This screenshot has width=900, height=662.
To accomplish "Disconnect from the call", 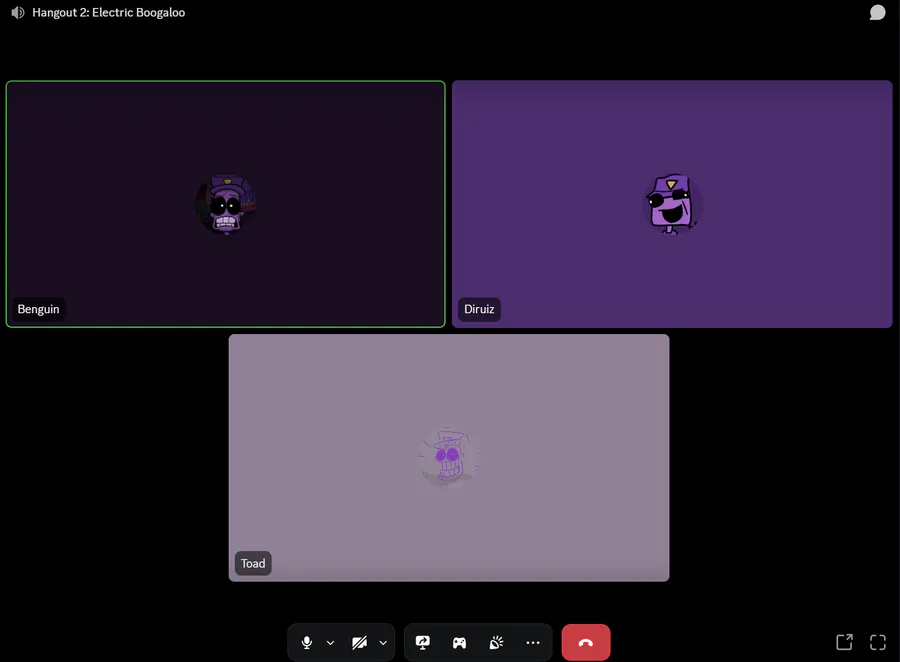I will [585, 642].
